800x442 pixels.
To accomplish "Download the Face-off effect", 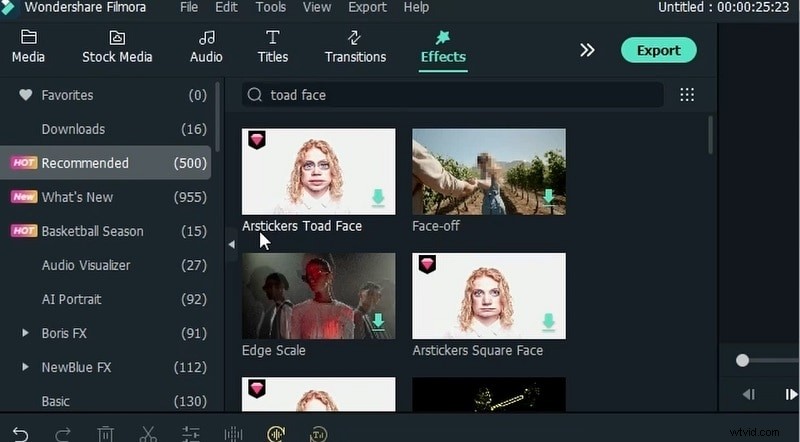I will tap(548, 198).
